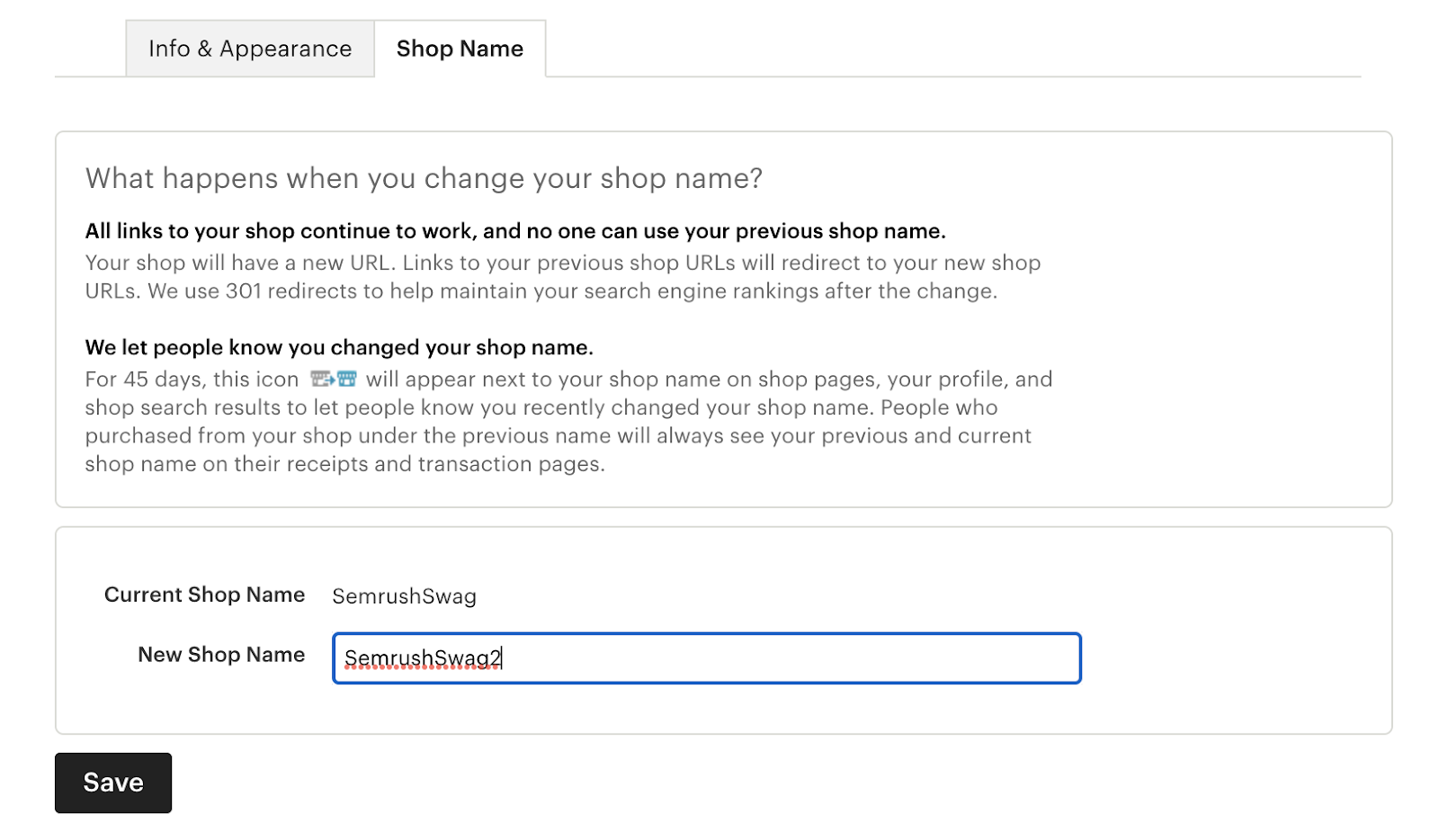Click the '301 redirects' text
The width and height of the screenshot is (1439, 840).
click(x=290, y=291)
